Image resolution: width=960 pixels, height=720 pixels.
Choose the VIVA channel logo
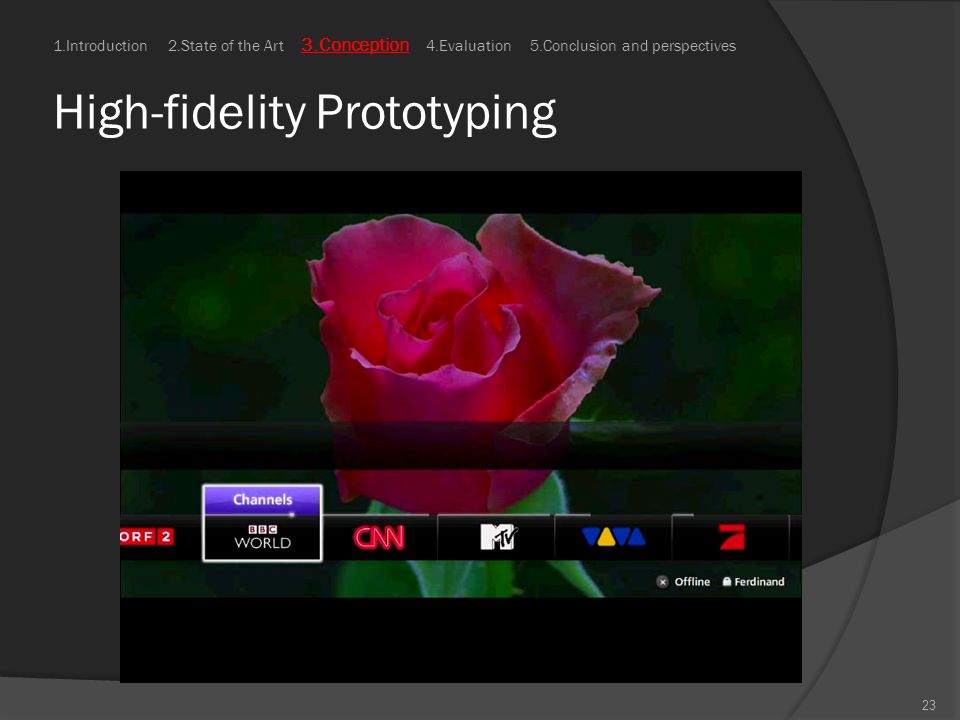(x=613, y=537)
